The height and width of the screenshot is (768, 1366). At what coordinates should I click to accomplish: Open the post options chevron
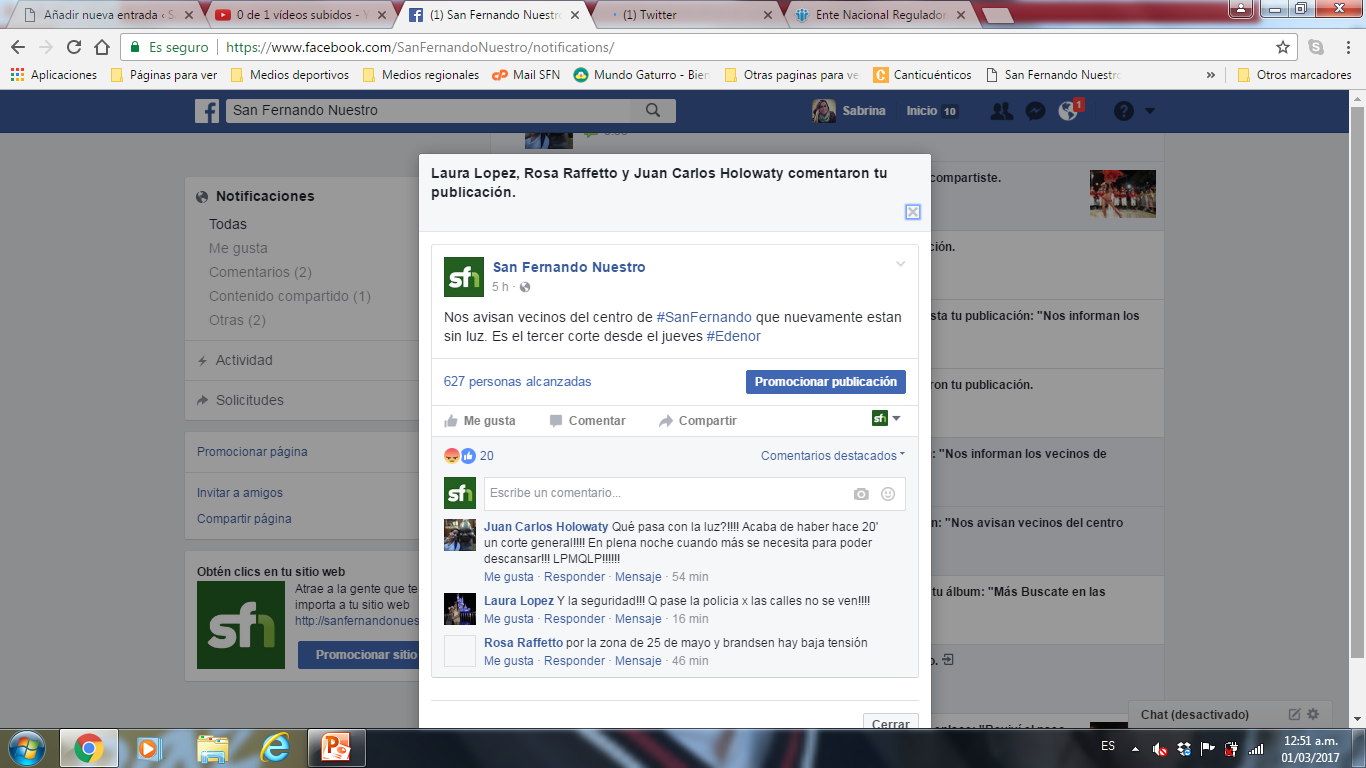click(900, 265)
